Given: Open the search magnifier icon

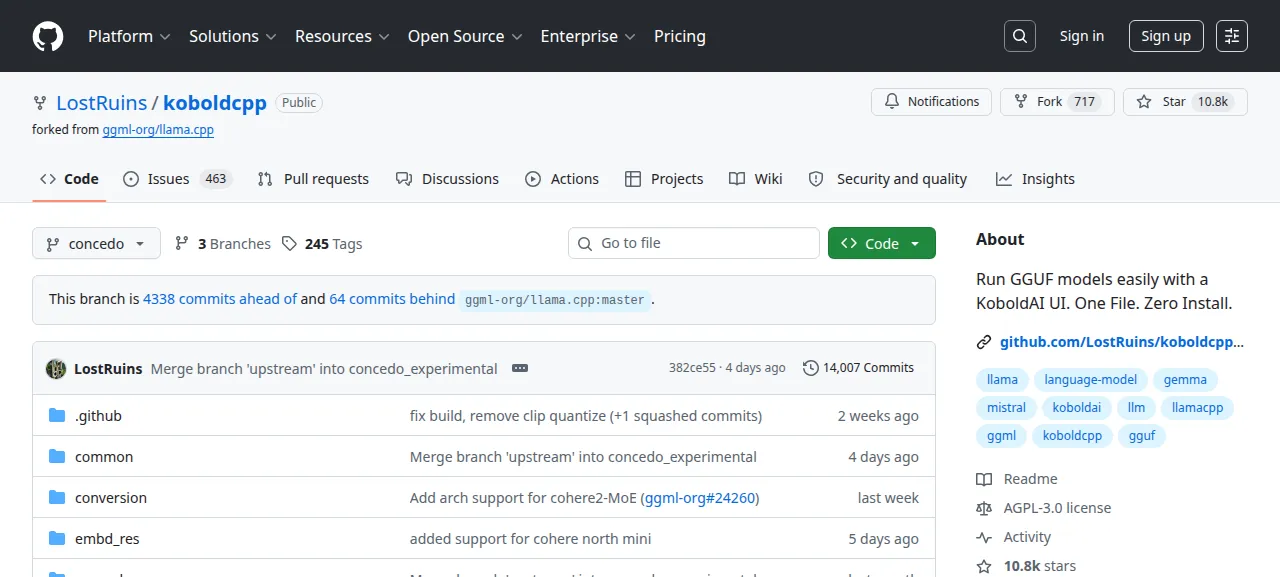Looking at the screenshot, I should tap(1019, 36).
